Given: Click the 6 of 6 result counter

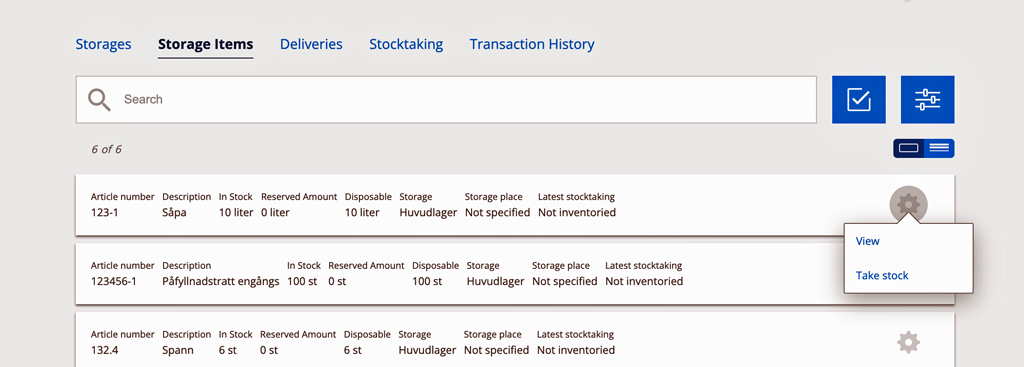Looking at the screenshot, I should point(106,150).
